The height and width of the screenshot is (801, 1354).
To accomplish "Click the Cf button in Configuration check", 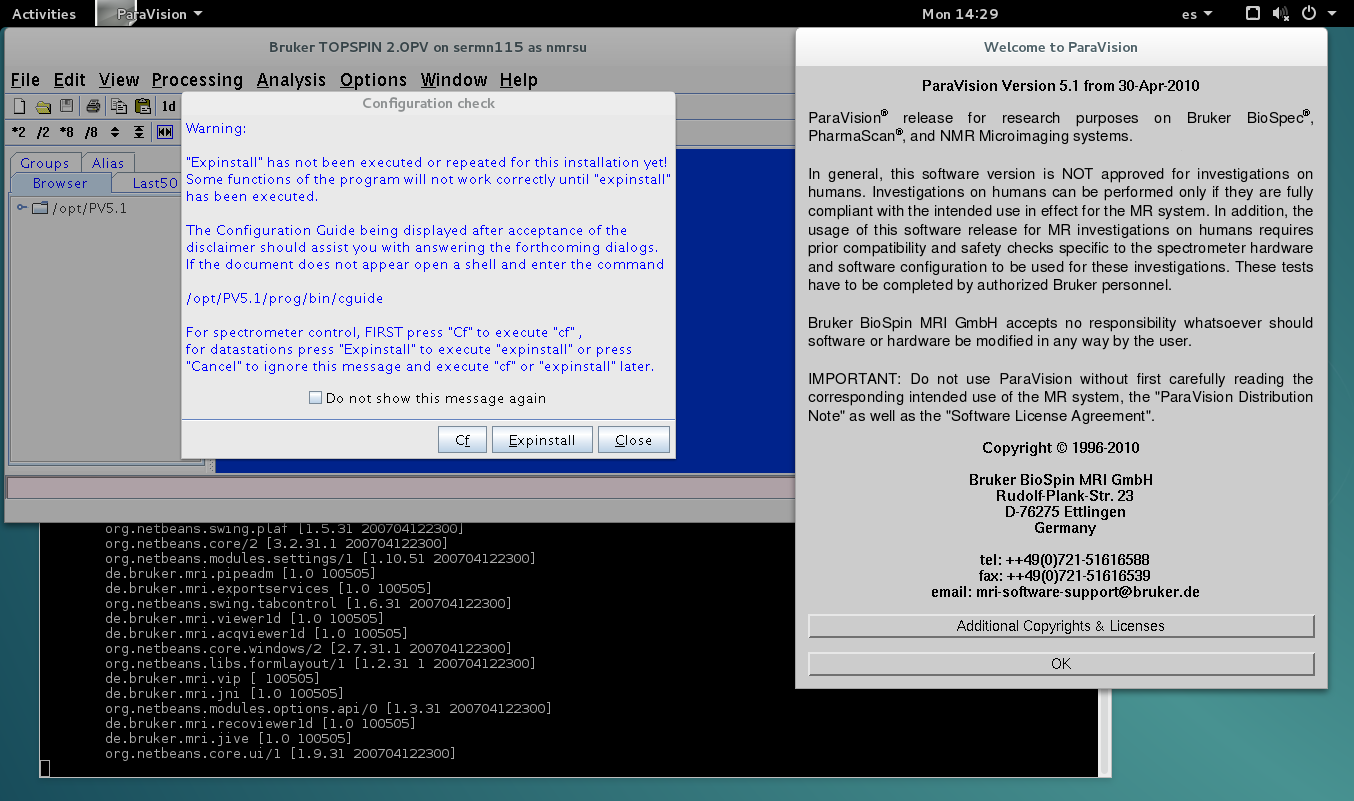I will pos(462,440).
